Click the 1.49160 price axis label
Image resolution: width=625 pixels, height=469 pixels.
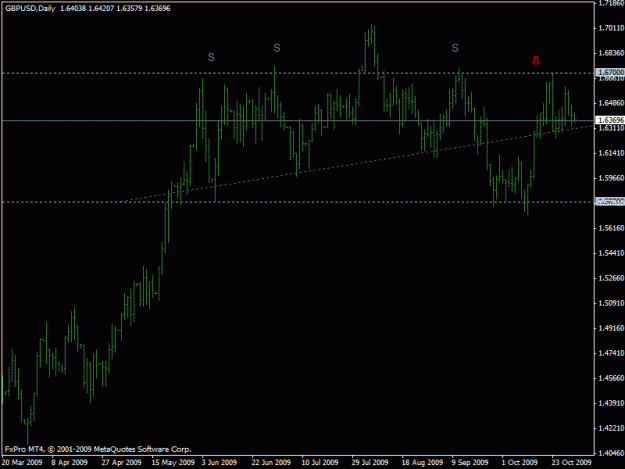pyautogui.click(x=611, y=328)
